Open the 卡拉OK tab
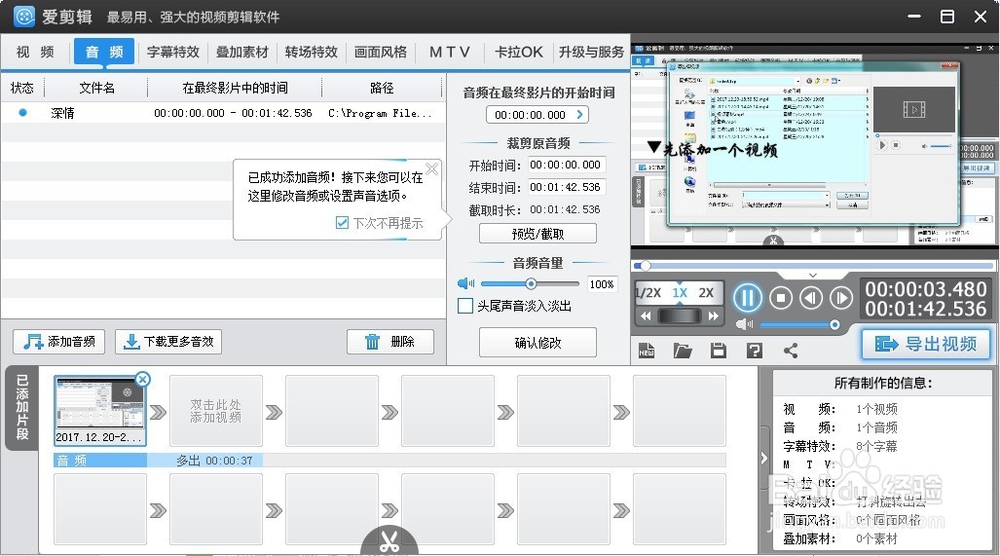The width and height of the screenshot is (1000, 556). [x=518, y=52]
